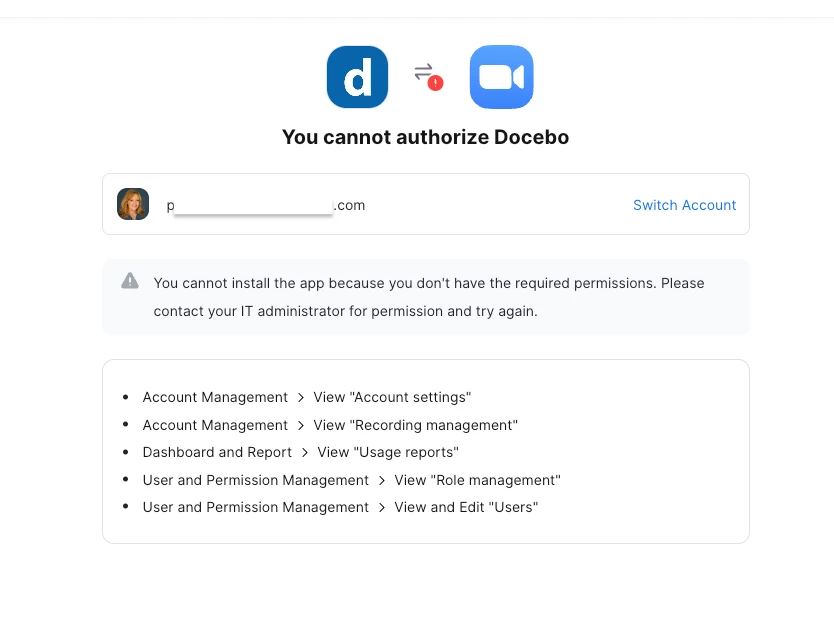
Task: Click 'User and Permission Management' in Users row
Action: [x=255, y=507]
